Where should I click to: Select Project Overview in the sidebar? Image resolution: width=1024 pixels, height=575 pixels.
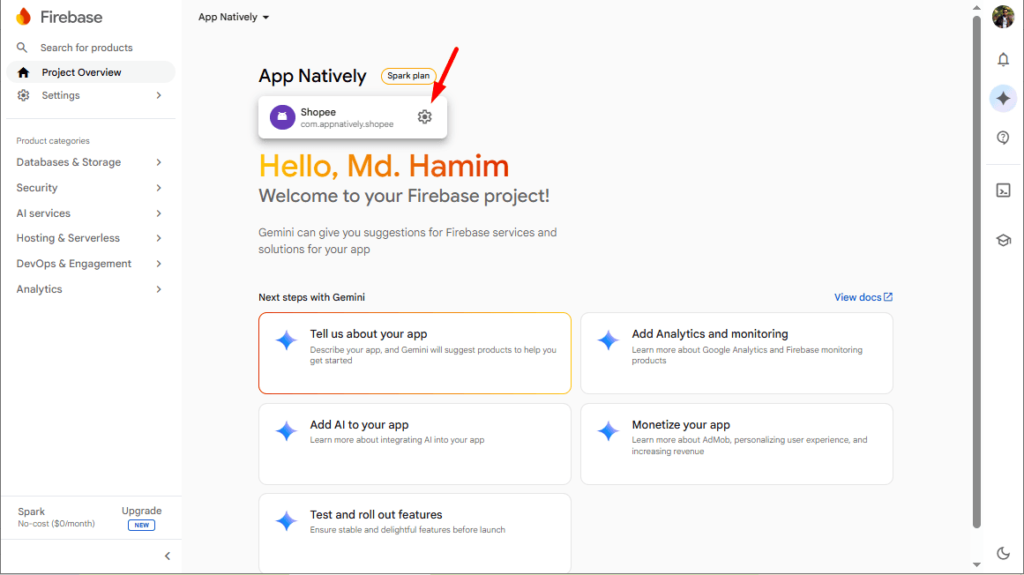pyautogui.click(x=91, y=72)
